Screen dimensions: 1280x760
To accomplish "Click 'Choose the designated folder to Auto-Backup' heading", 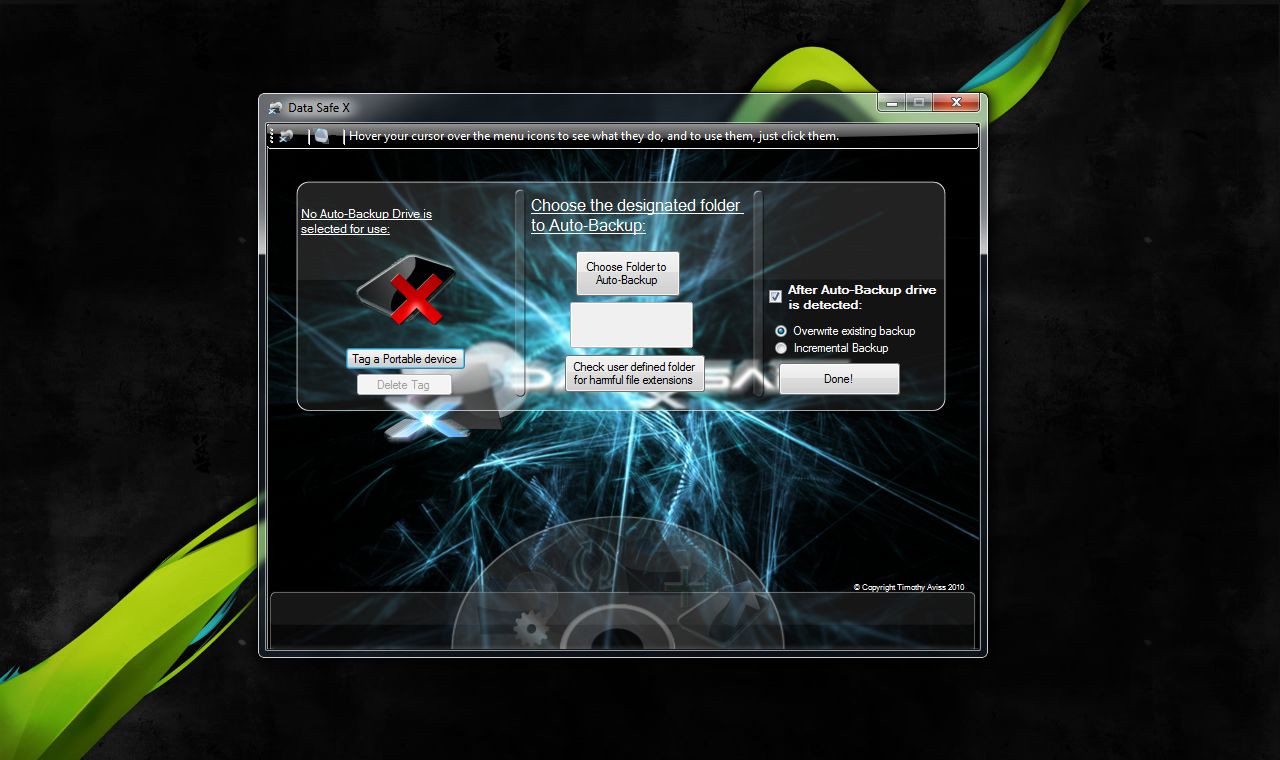I will [x=636, y=215].
